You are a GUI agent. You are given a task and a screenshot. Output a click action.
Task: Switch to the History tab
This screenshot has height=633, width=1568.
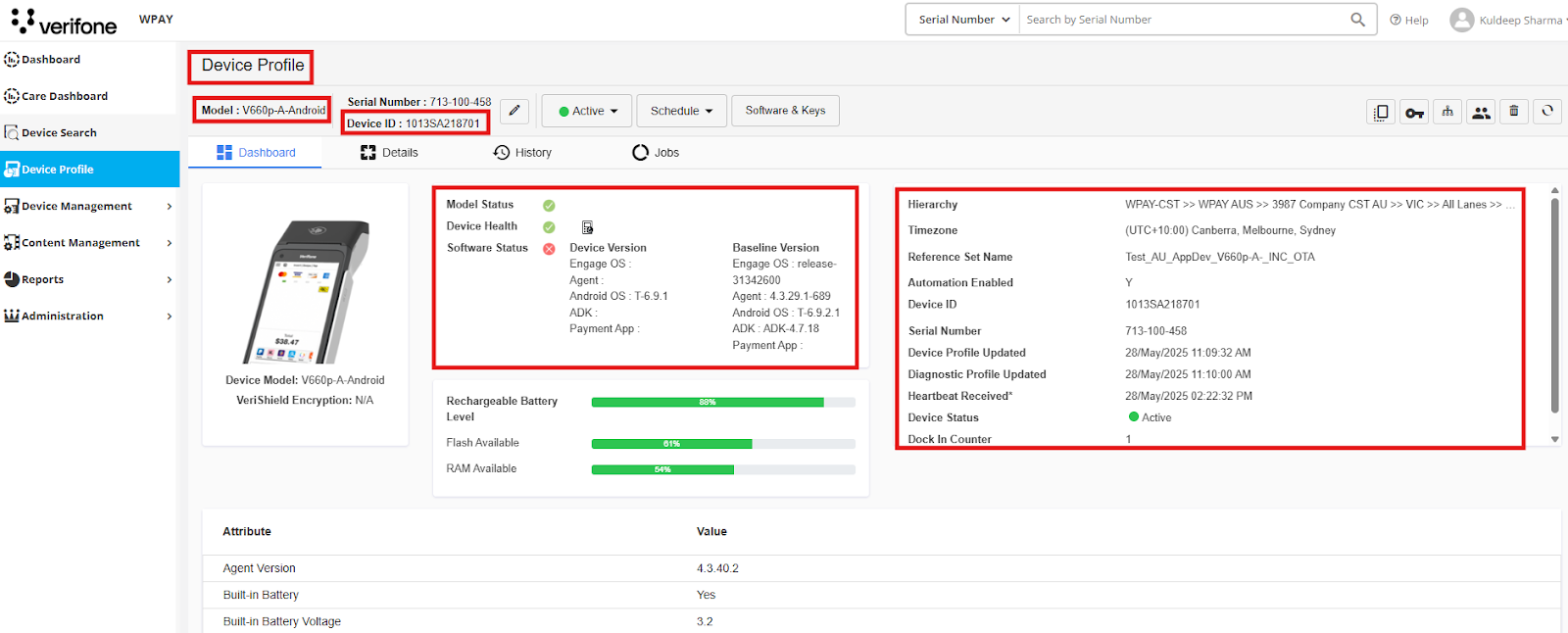pyautogui.click(x=522, y=153)
